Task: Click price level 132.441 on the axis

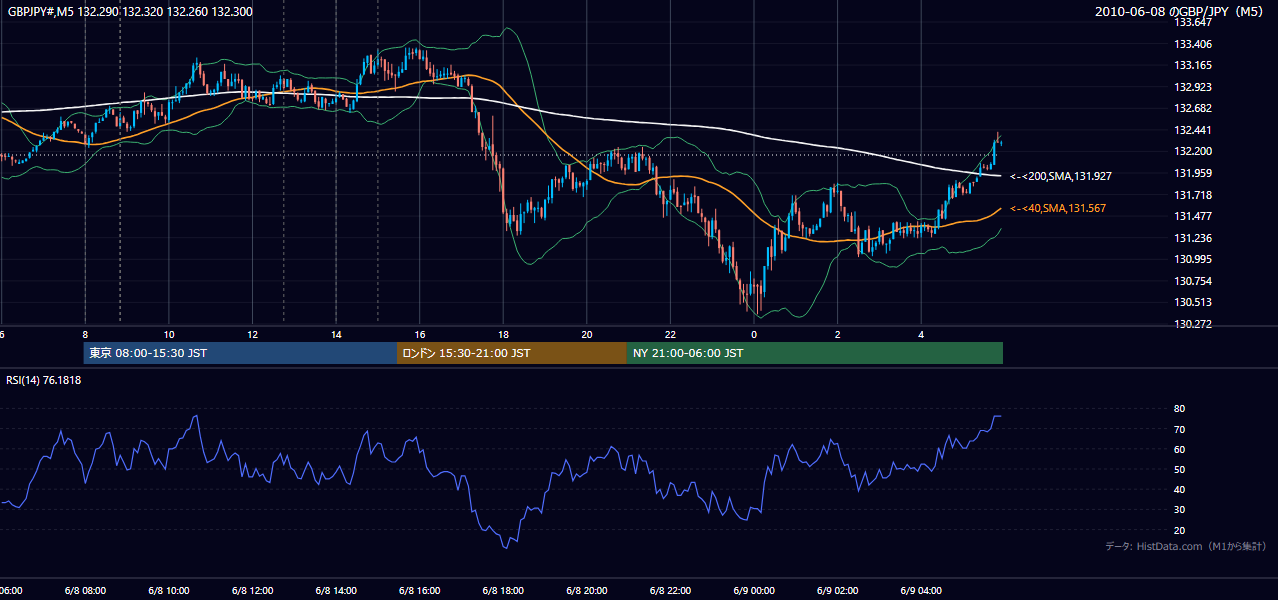Action: click(x=1193, y=130)
